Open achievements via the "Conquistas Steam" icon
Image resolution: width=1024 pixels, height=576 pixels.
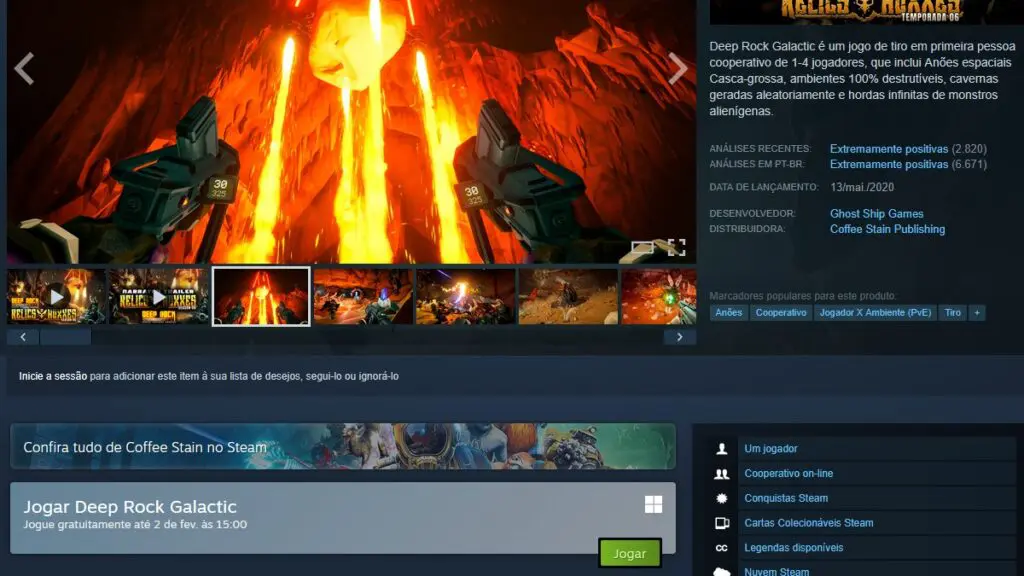click(x=722, y=497)
